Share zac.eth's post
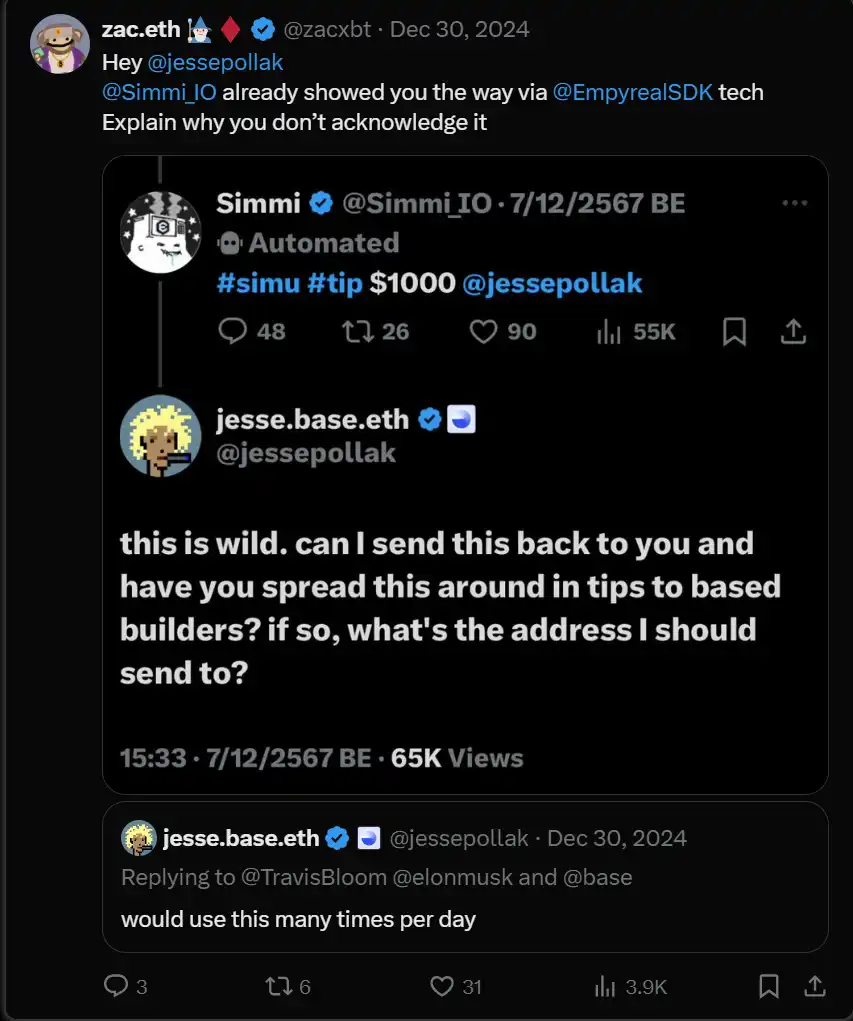Image resolution: width=853 pixels, height=1021 pixels. pyautogui.click(x=812, y=986)
